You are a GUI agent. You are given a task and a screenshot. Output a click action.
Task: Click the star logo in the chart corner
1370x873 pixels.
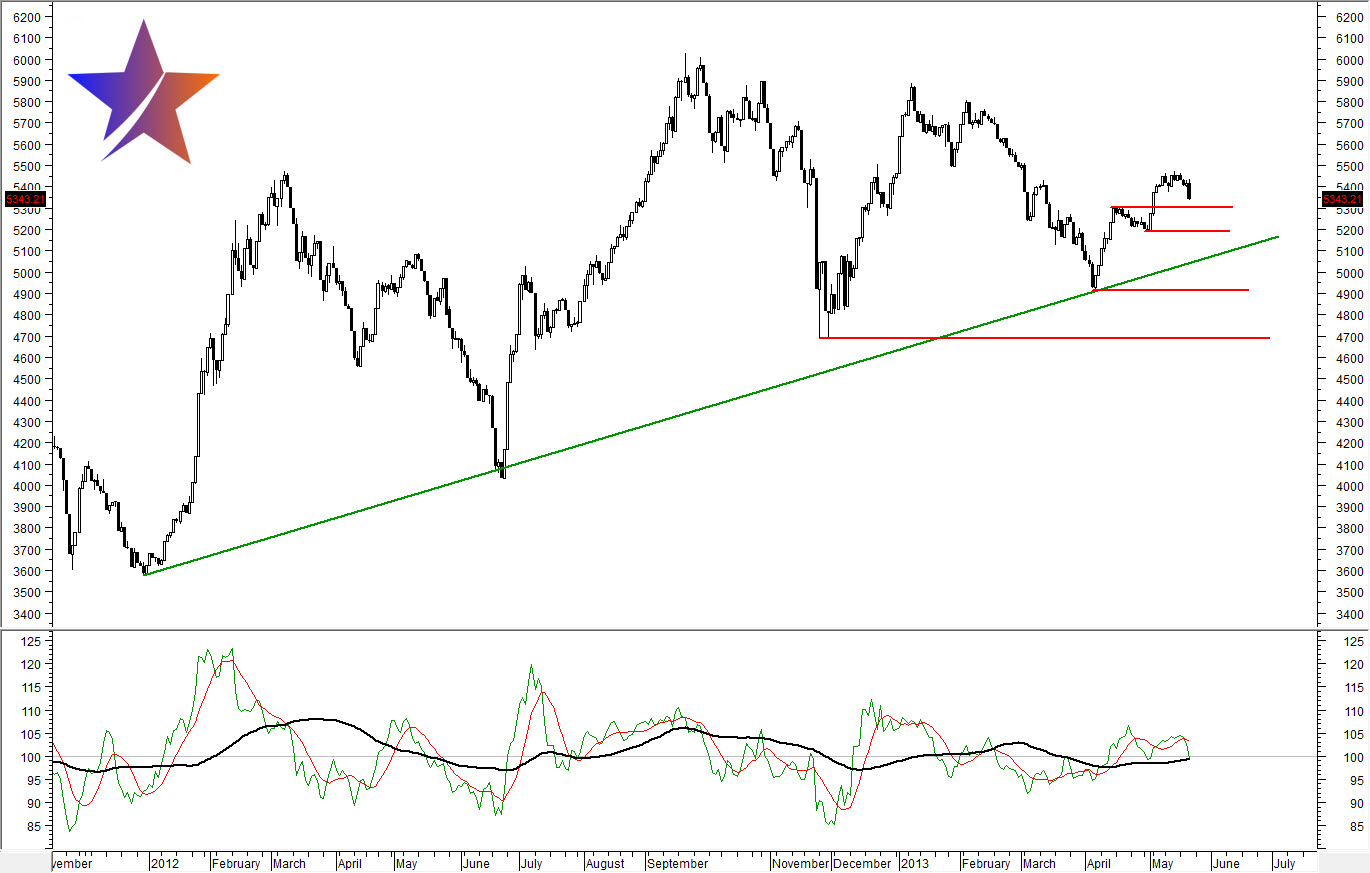point(144,91)
